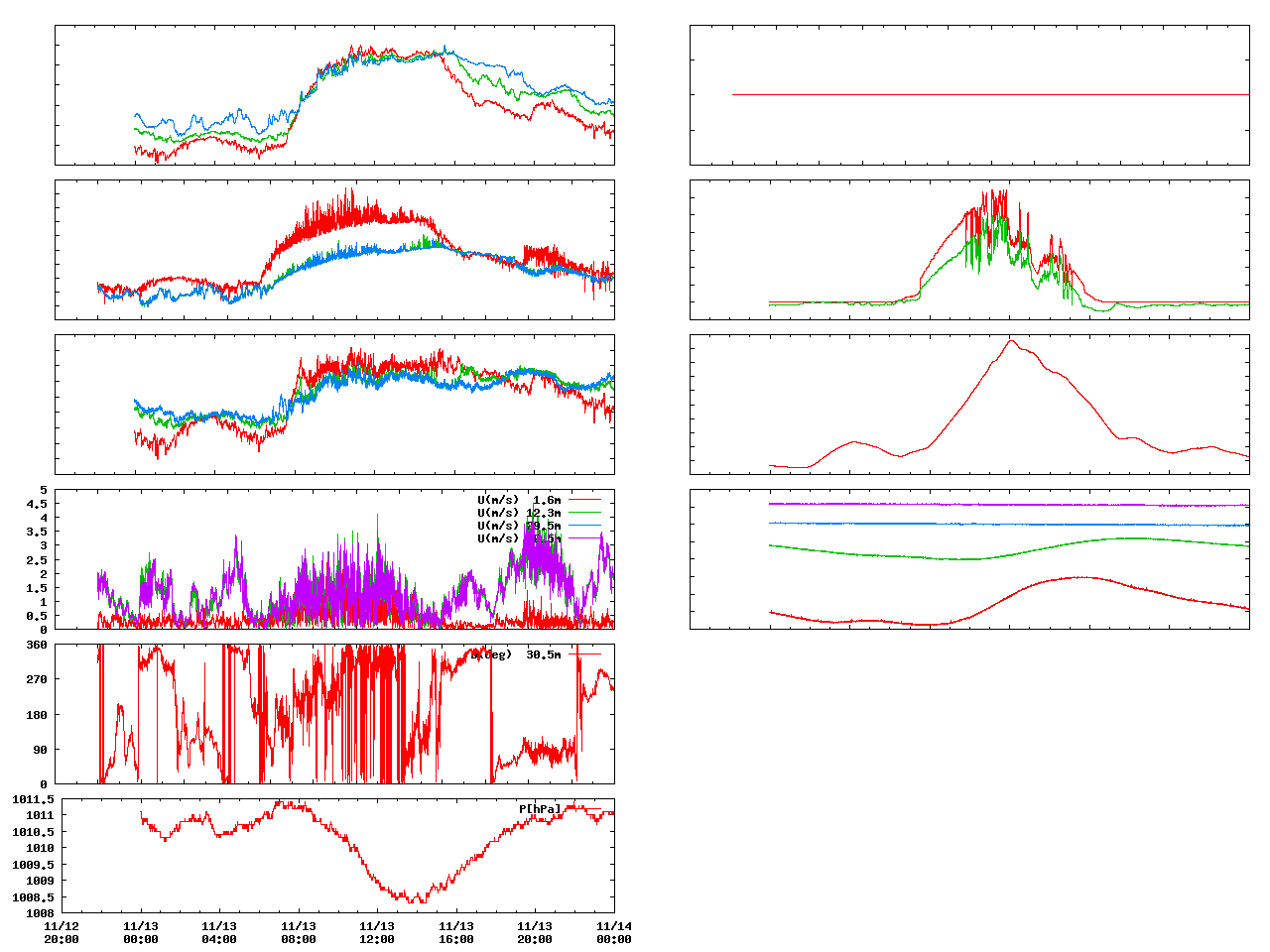The height and width of the screenshot is (952, 1270).
Task: Click the "11/14 00:00" time axis label
Action: click(614, 933)
